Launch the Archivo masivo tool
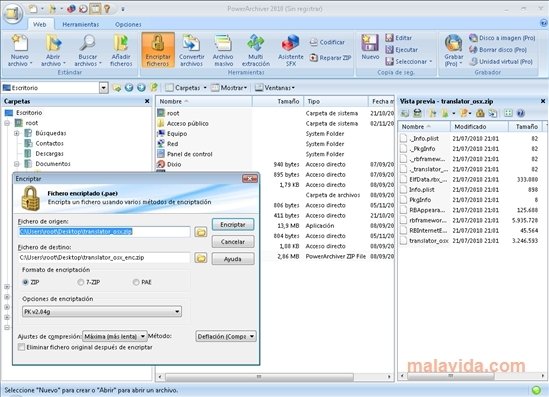The width and height of the screenshot is (549, 397). click(223, 50)
